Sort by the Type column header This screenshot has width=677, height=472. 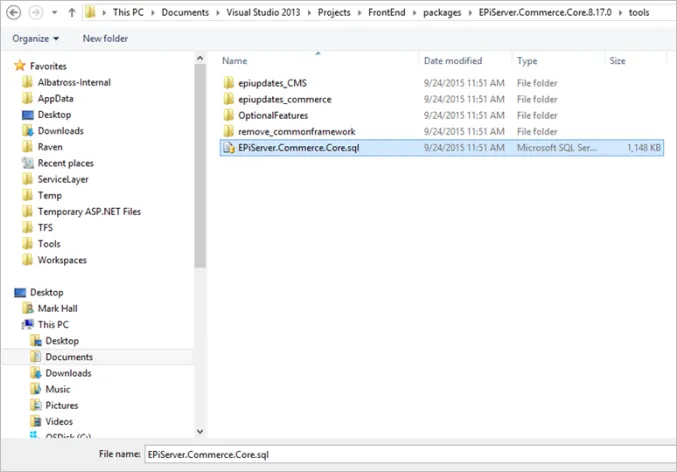[527, 61]
